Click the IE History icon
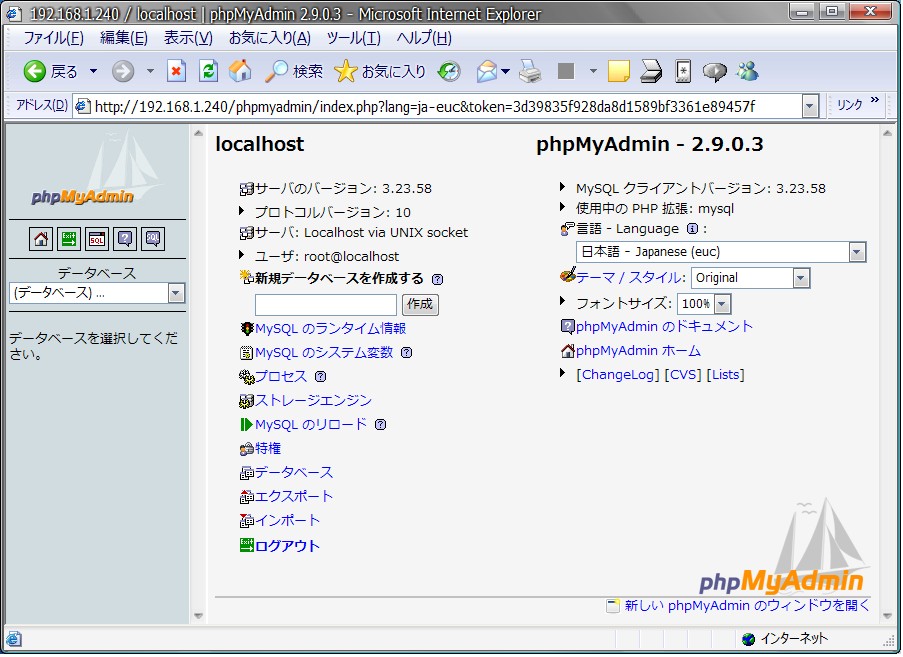Viewport: 903px width, 657px height. click(449, 71)
